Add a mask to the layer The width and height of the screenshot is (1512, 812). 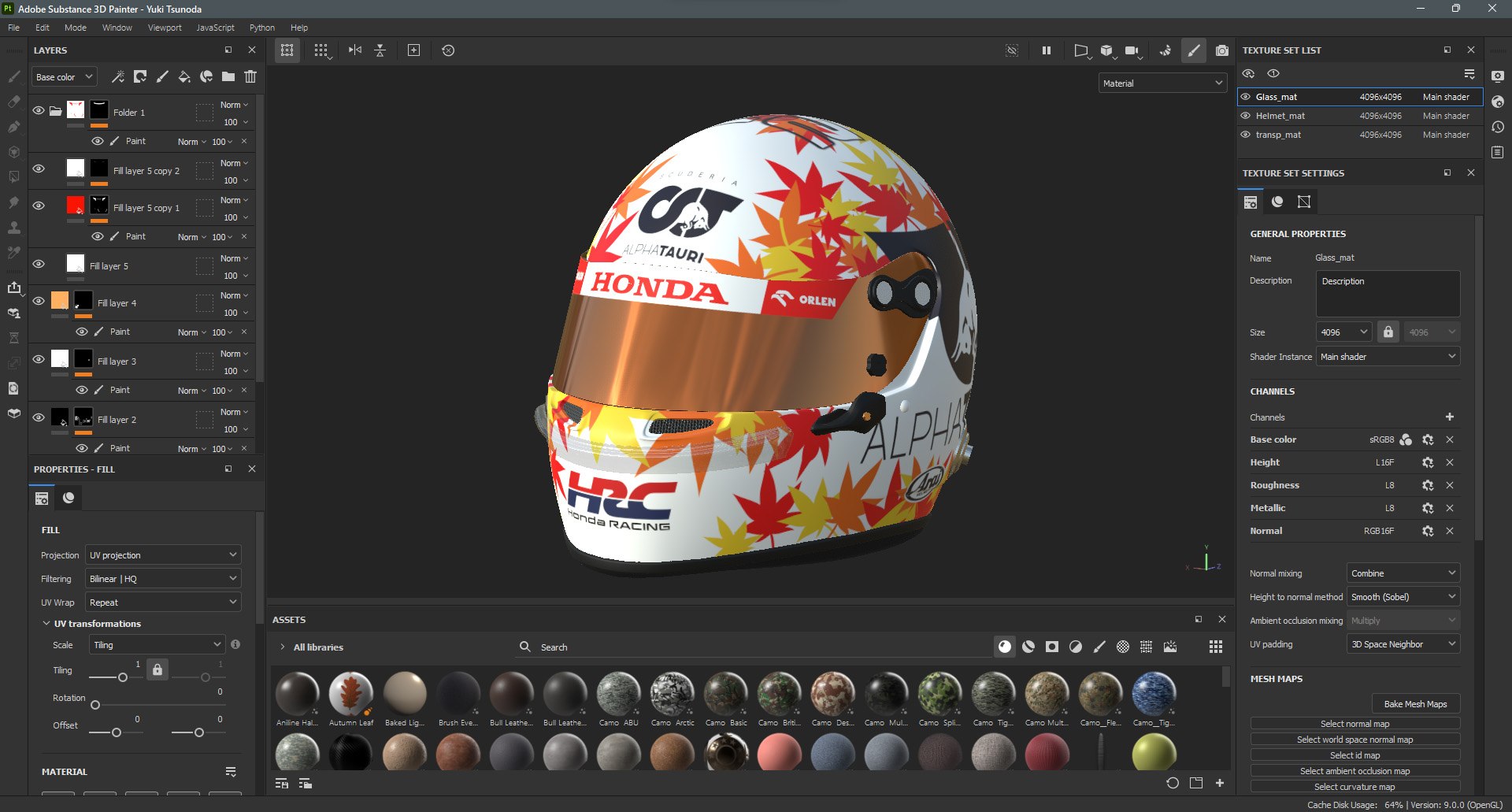(x=140, y=76)
